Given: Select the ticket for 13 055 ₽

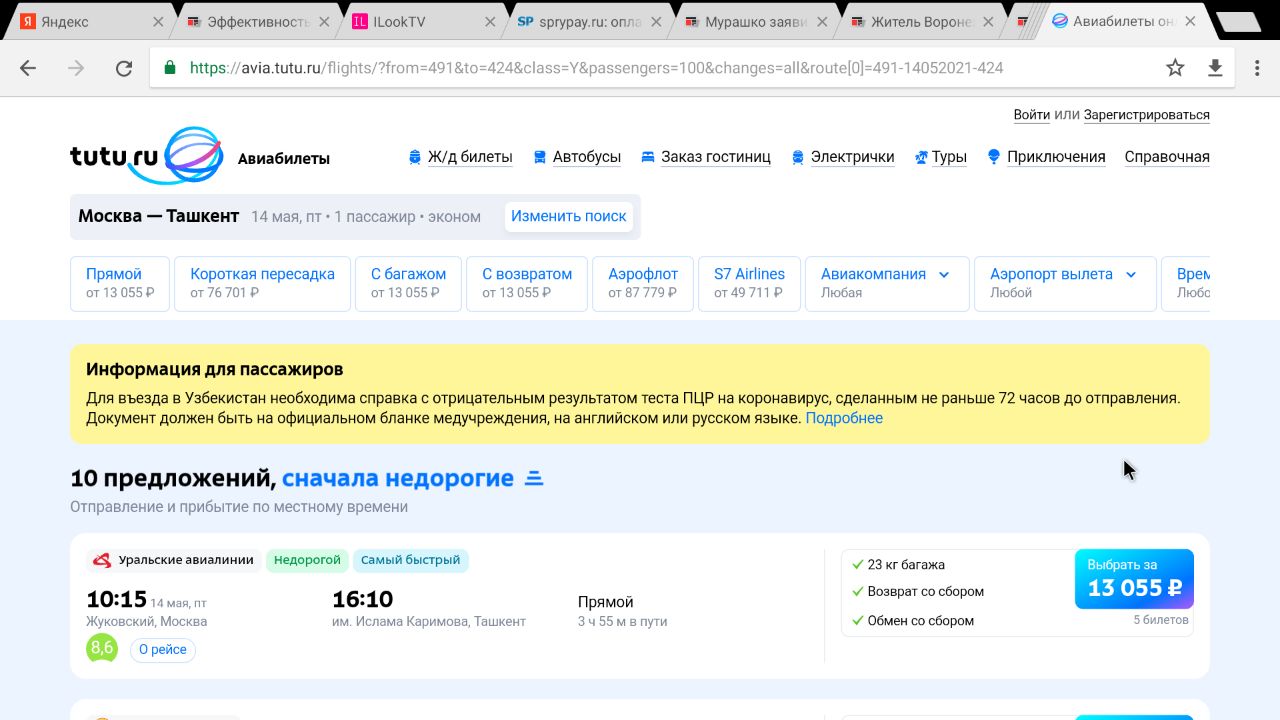Looking at the screenshot, I should coord(1134,579).
